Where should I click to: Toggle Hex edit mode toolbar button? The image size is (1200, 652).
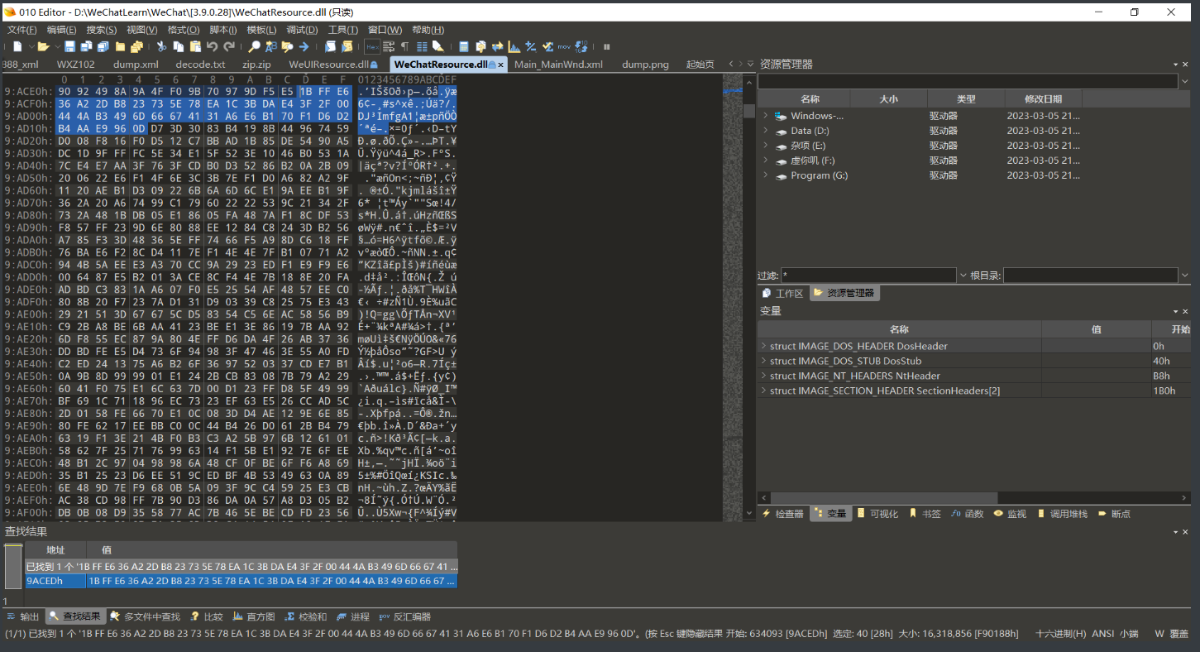372,46
